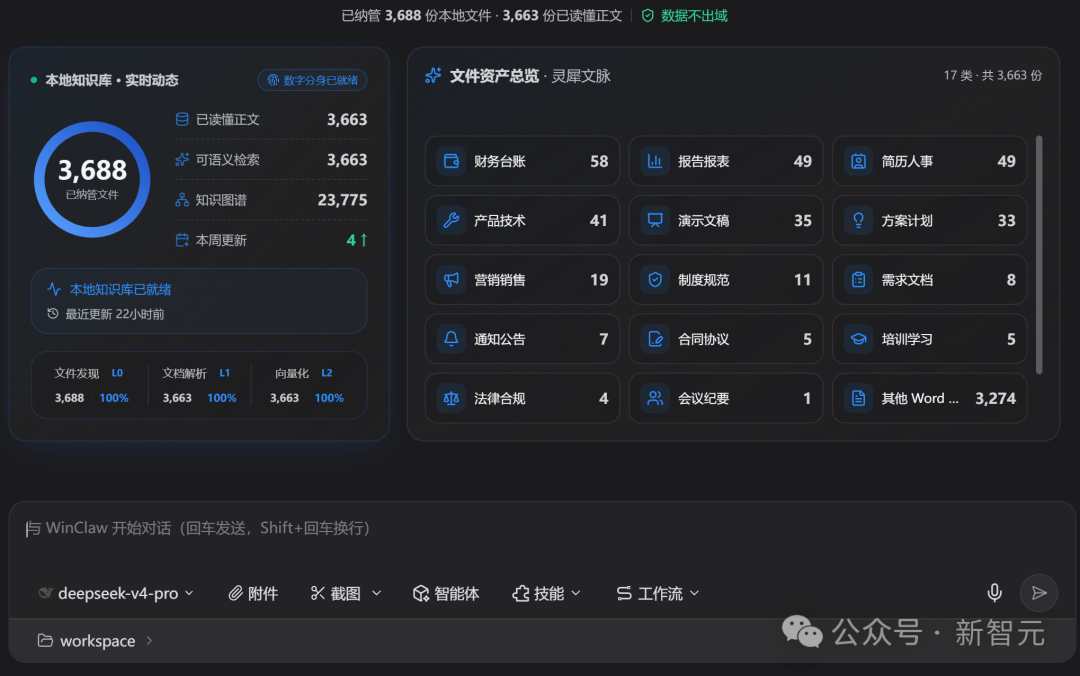Click the WinClaw chat input field
The image size is (1080, 676).
(541, 529)
